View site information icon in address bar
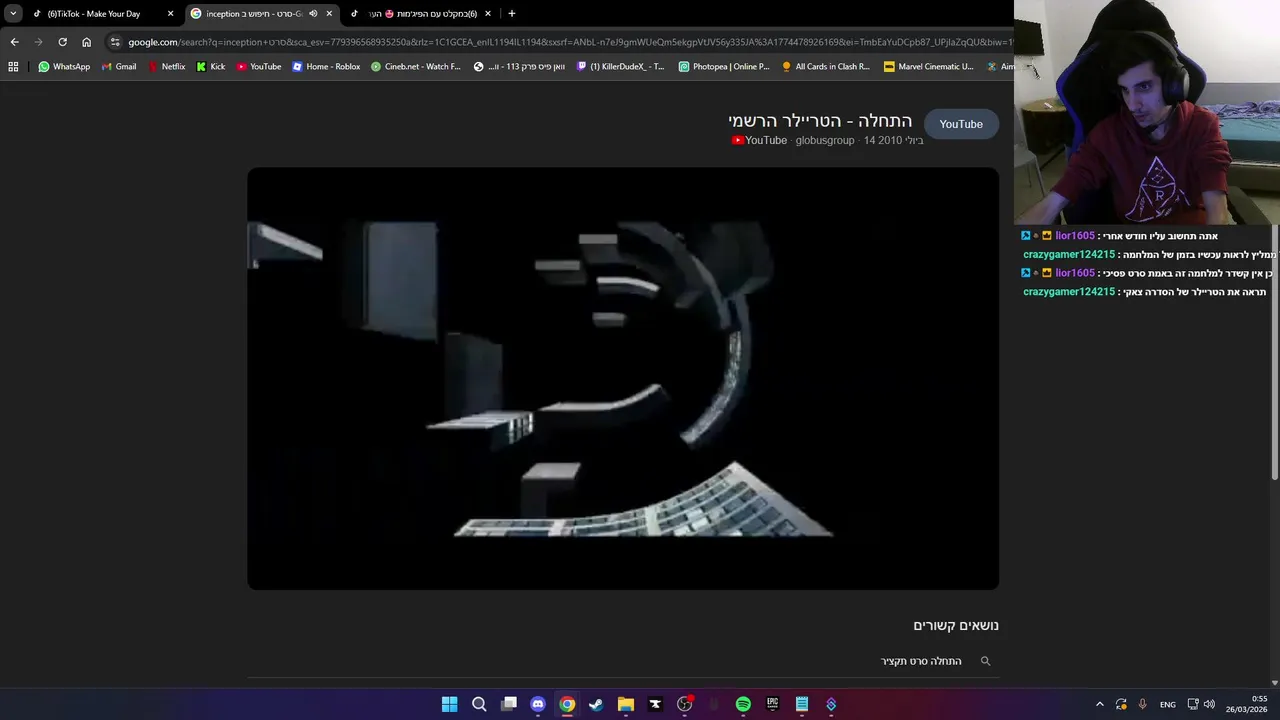Image resolution: width=1280 pixels, height=720 pixels. coord(115,42)
